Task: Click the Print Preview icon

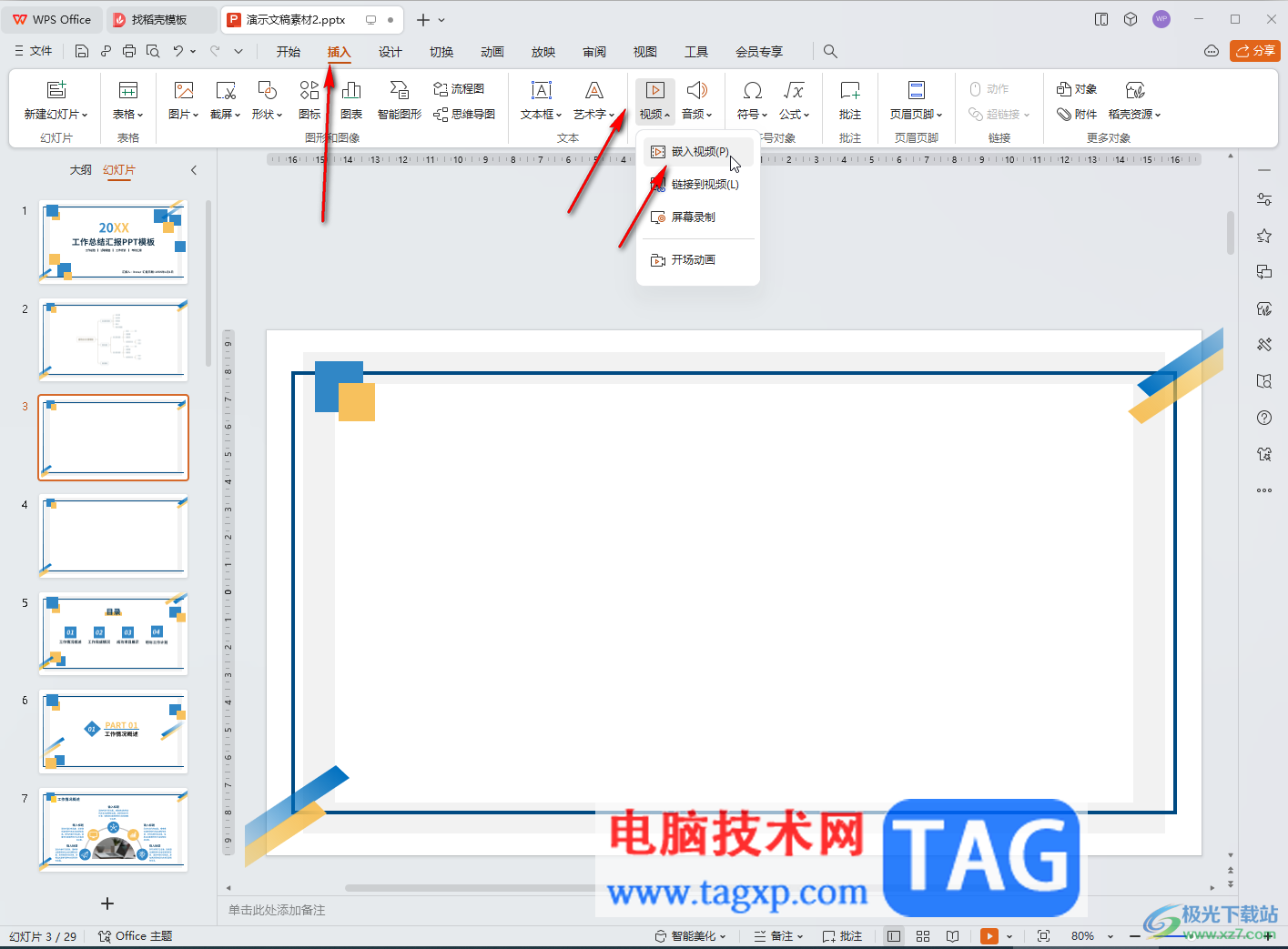Action: tap(153, 52)
